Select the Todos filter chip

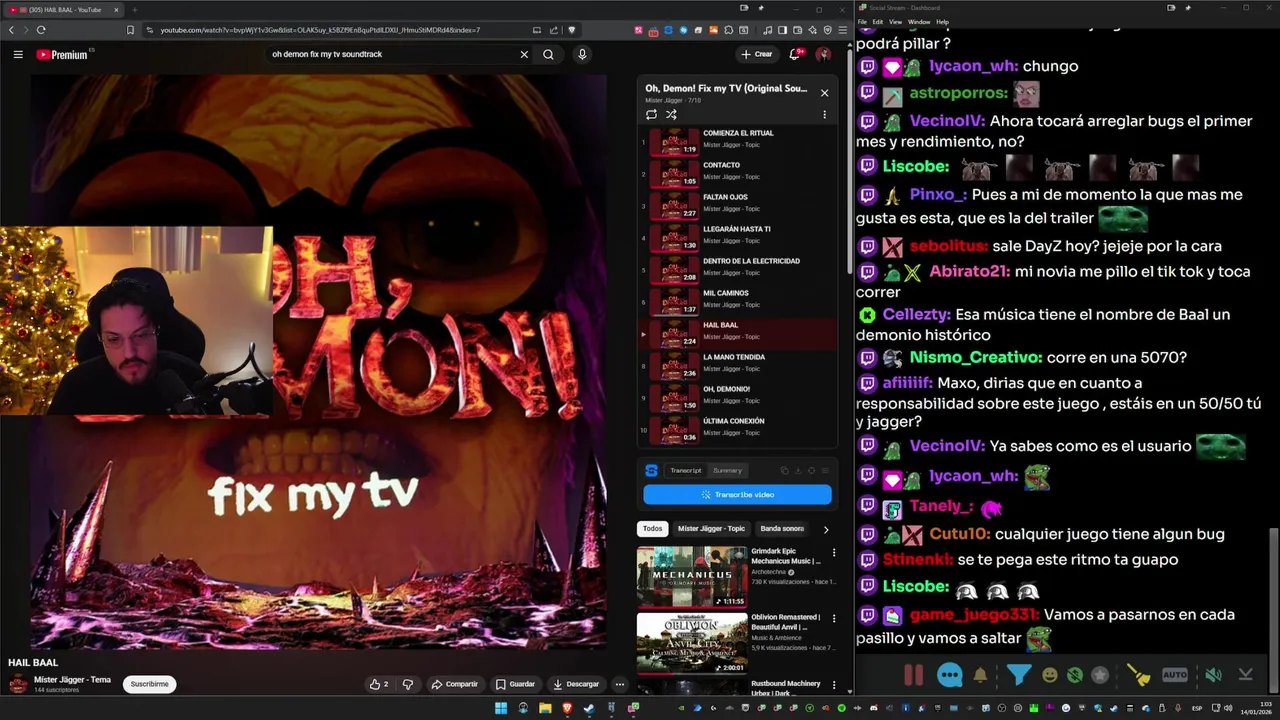[652, 529]
